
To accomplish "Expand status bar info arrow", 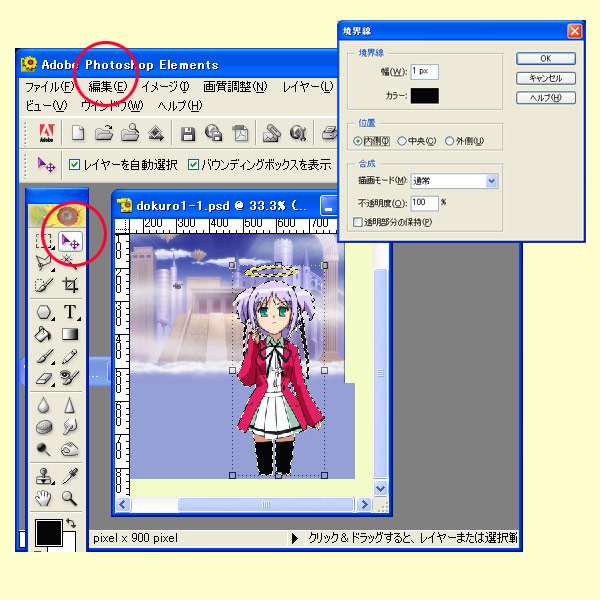I will [295, 538].
